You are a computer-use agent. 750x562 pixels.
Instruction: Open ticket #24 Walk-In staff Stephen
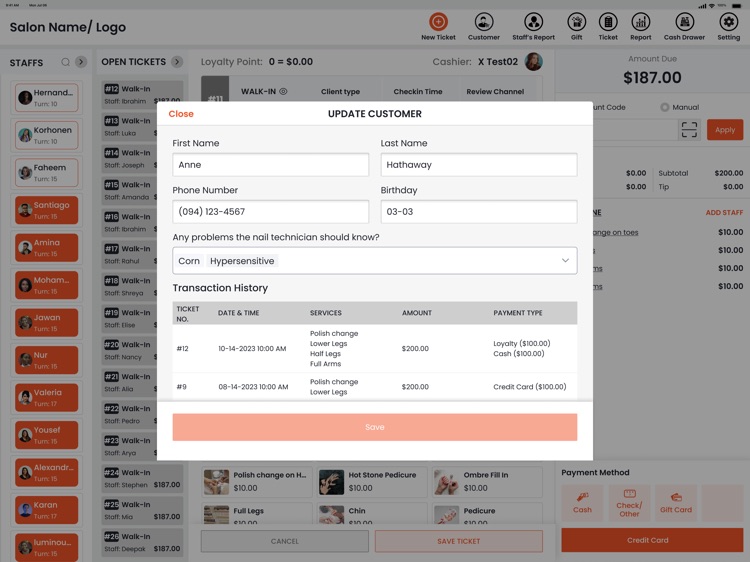click(x=143, y=478)
